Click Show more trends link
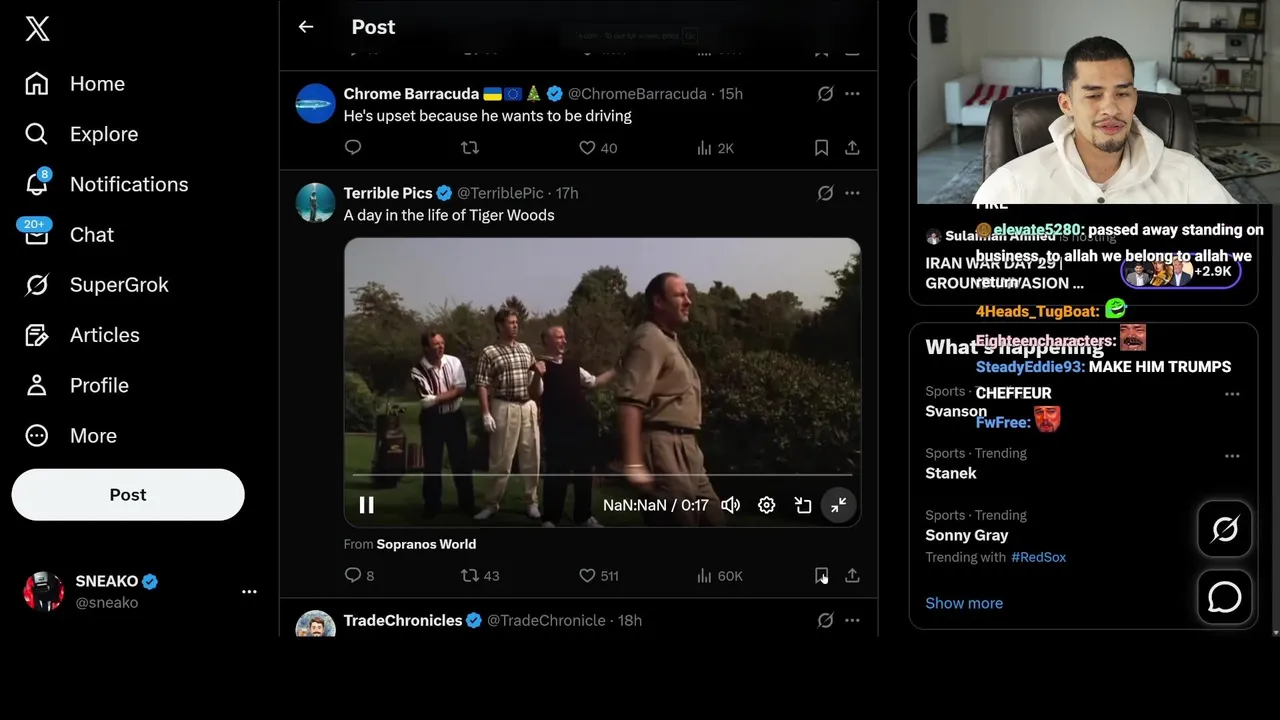This screenshot has height=720, width=1280. [x=964, y=603]
